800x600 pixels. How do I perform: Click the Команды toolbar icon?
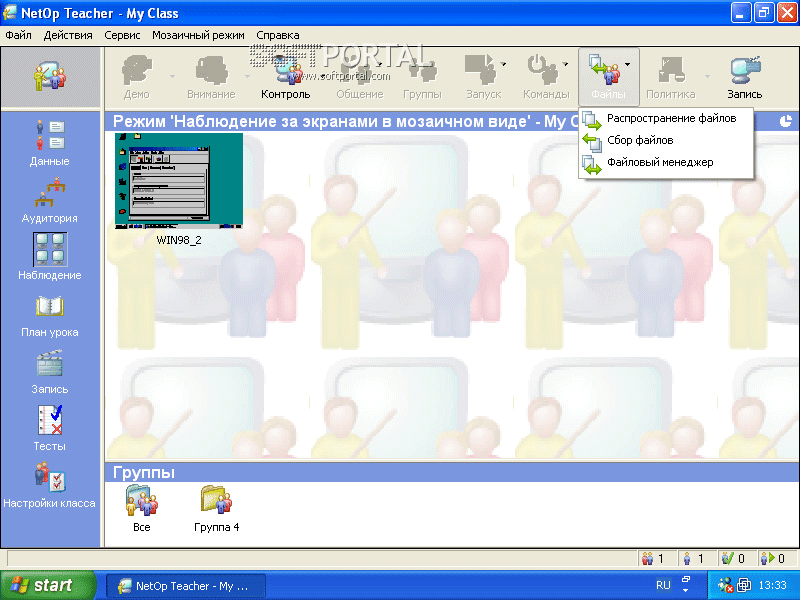point(546,77)
